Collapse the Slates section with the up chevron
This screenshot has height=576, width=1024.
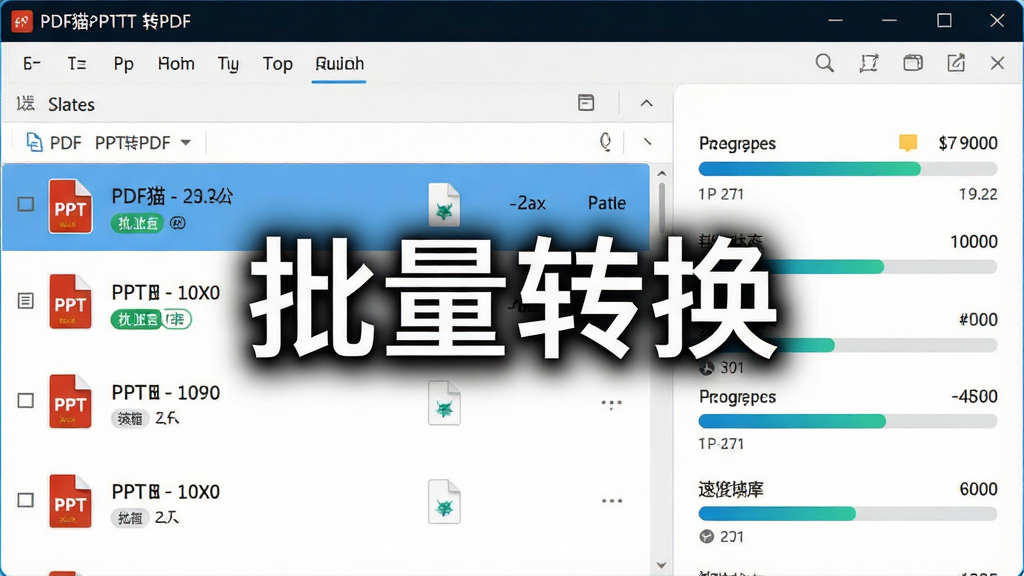point(646,103)
